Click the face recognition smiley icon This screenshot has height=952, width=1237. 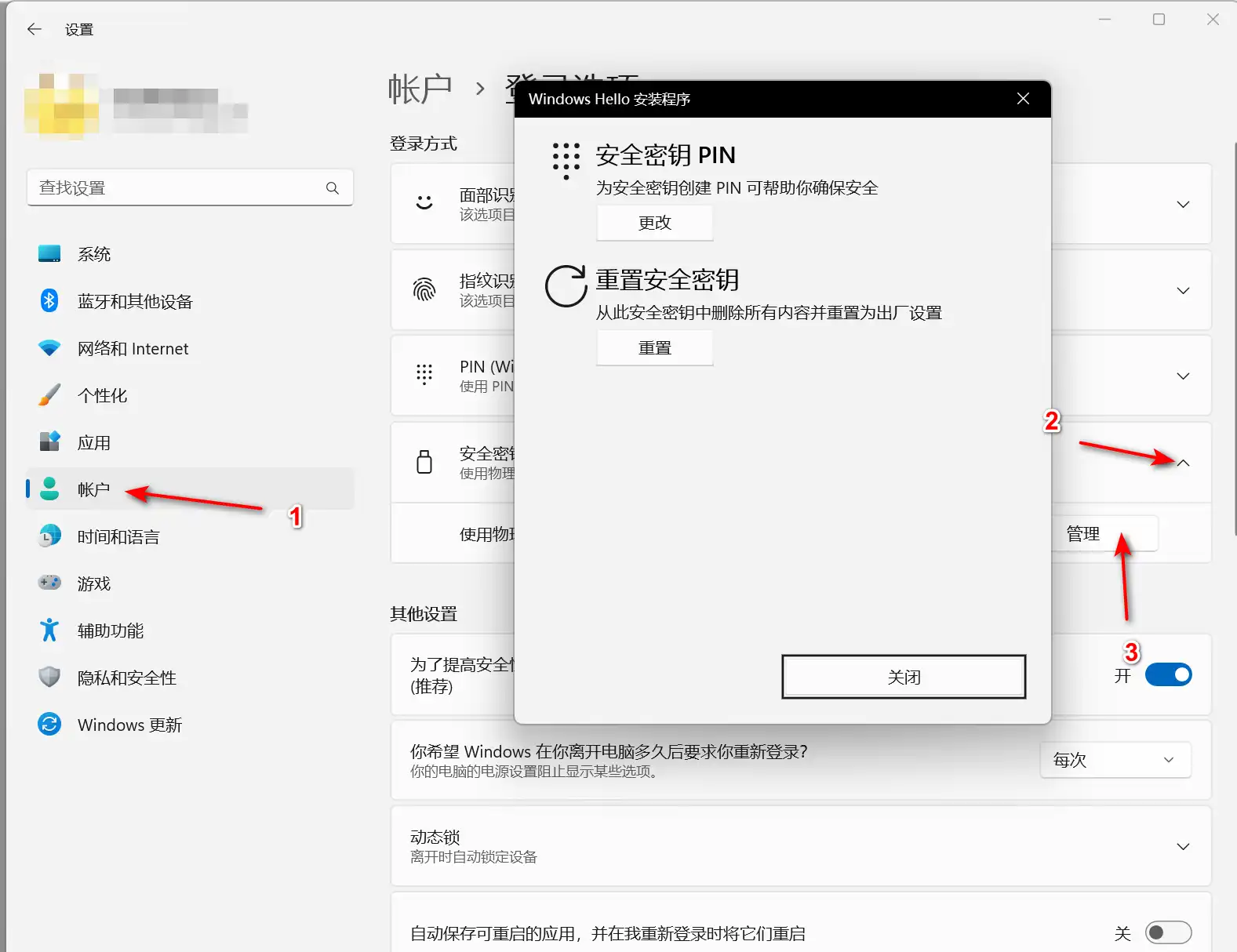(424, 203)
